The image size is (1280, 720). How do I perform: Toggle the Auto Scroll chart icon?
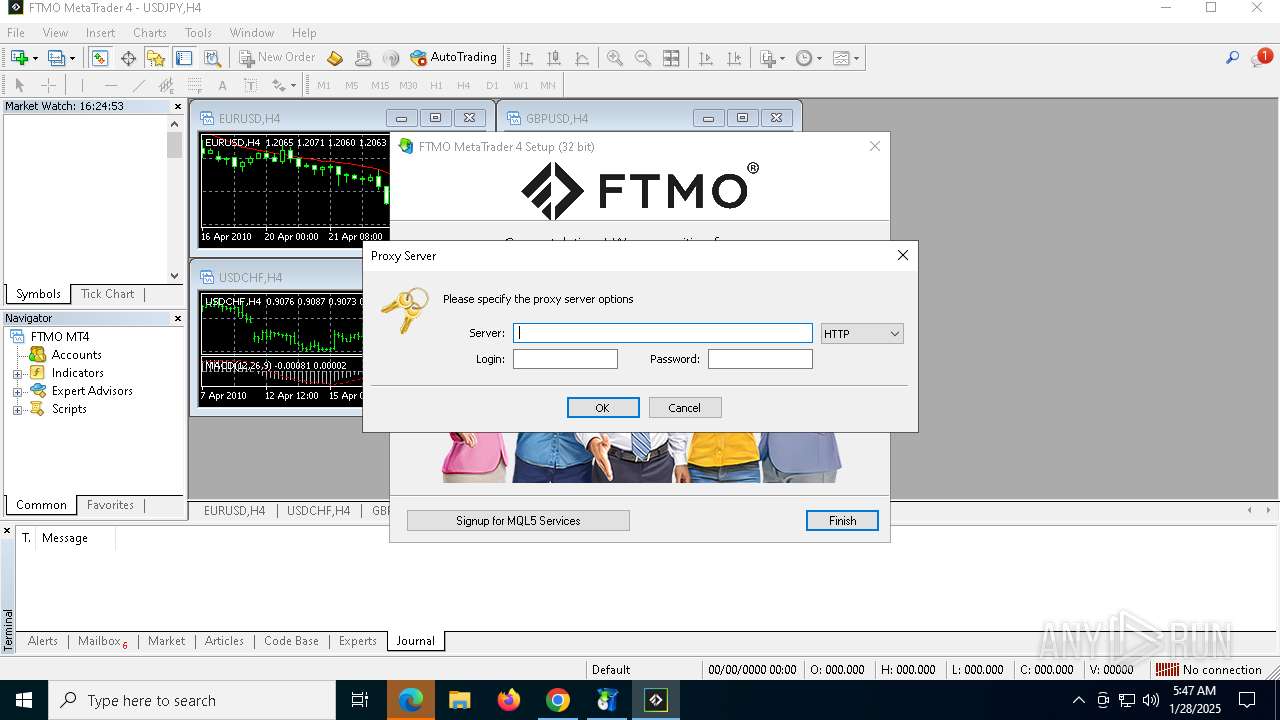[x=706, y=58]
